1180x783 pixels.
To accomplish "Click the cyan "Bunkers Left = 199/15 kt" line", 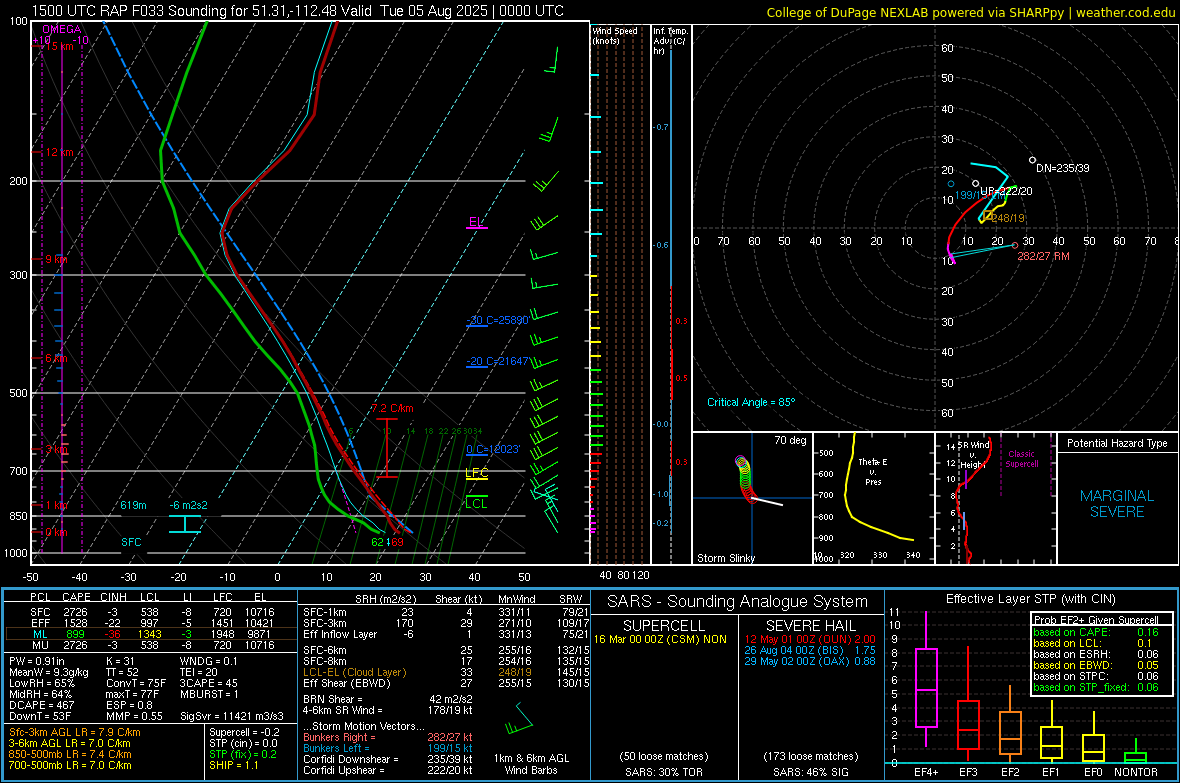I will tap(388, 748).
